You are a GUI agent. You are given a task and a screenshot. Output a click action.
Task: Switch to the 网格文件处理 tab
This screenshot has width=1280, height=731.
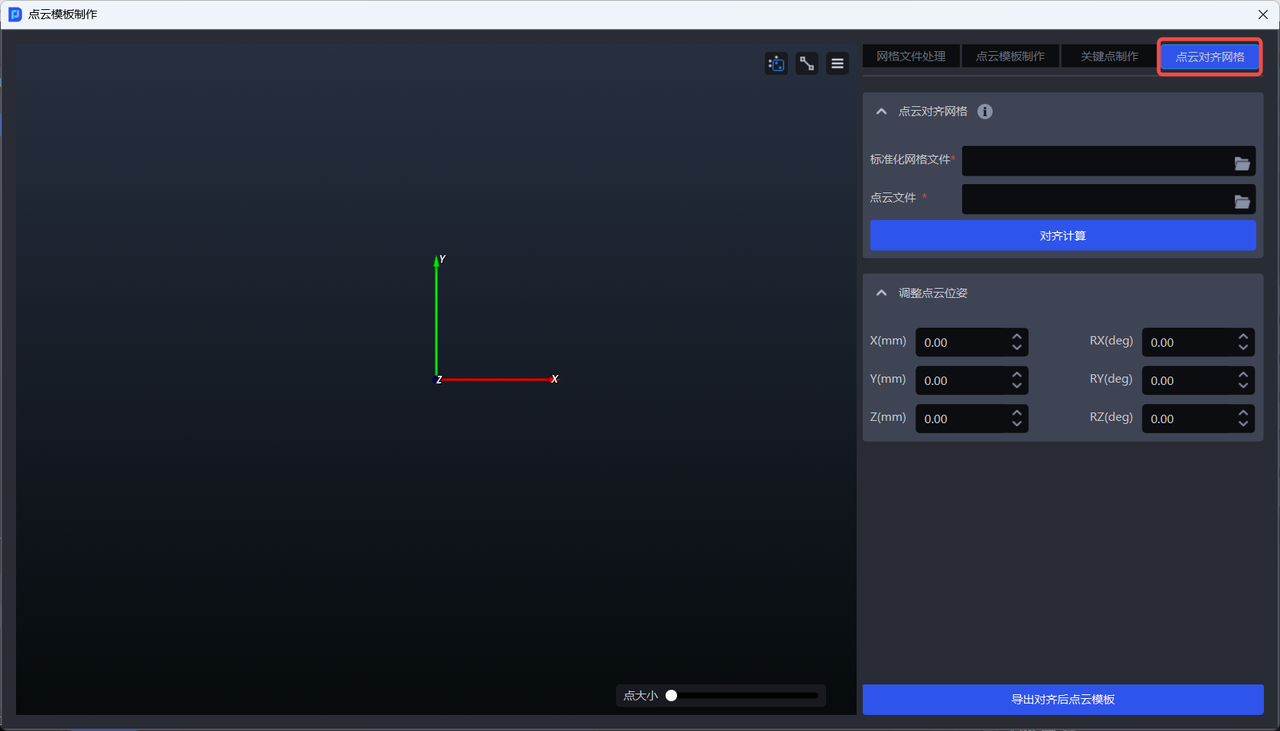[910, 57]
